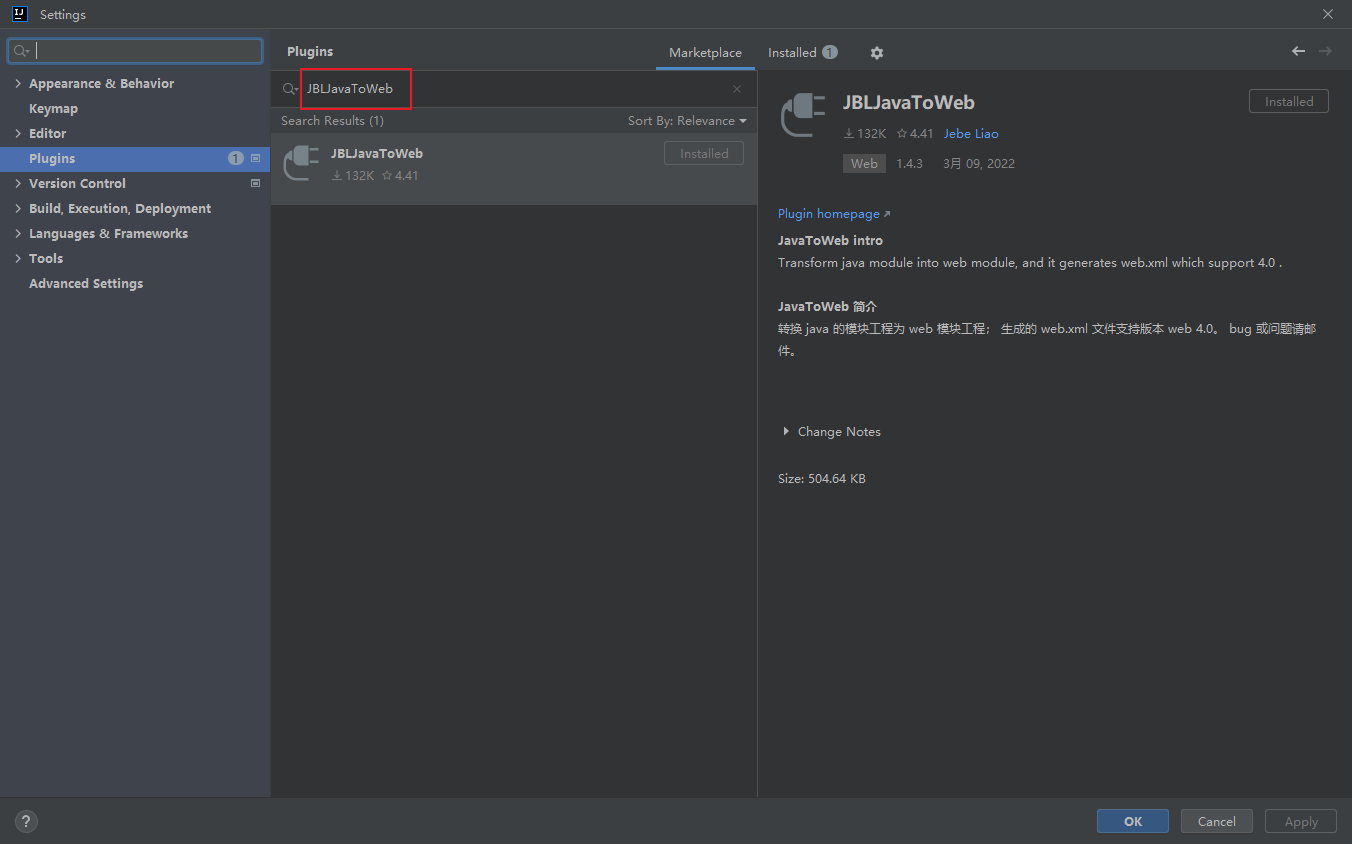1352x844 pixels.
Task: Click star rating 4.41 in details pane
Action: pyautogui.click(x=915, y=133)
